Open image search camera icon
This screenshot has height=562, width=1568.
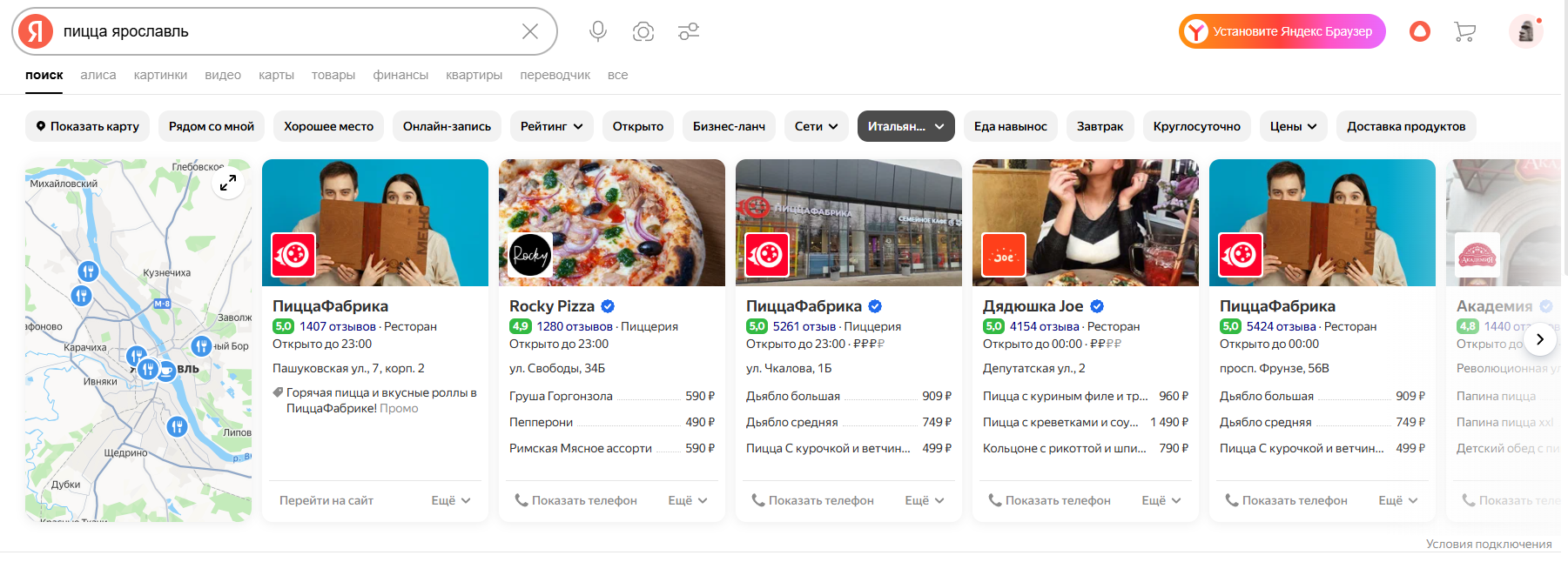(x=643, y=31)
